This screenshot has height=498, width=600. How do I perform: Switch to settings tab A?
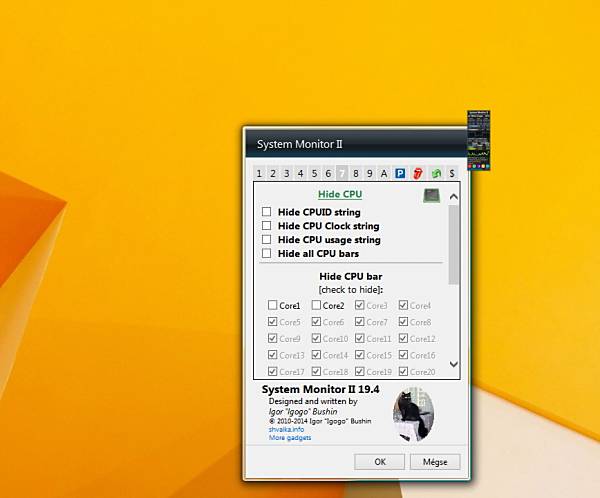pyautogui.click(x=384, y=173)
